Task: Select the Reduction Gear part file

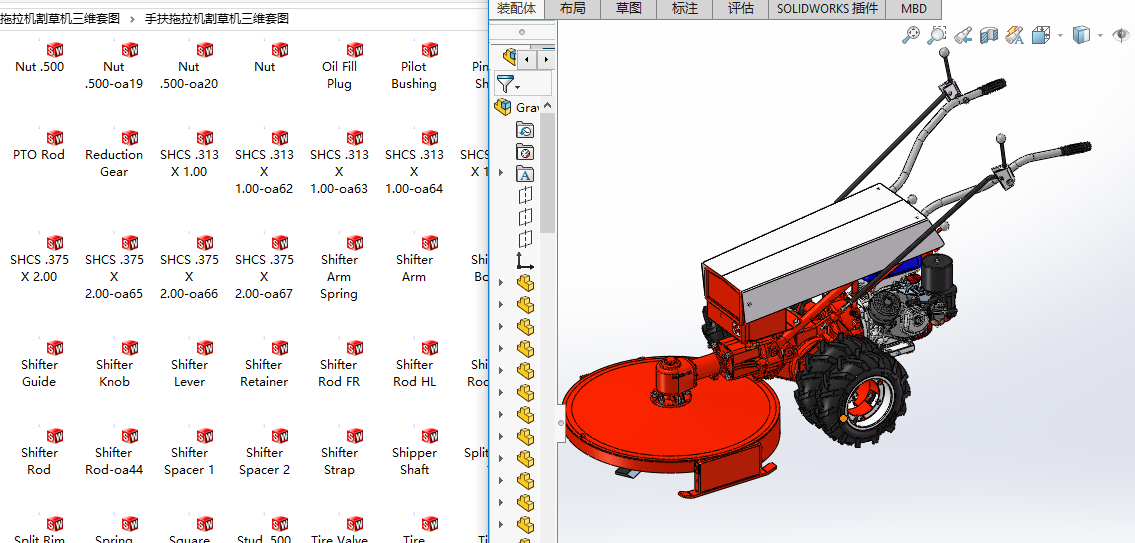Action: [x=114, y=153]
